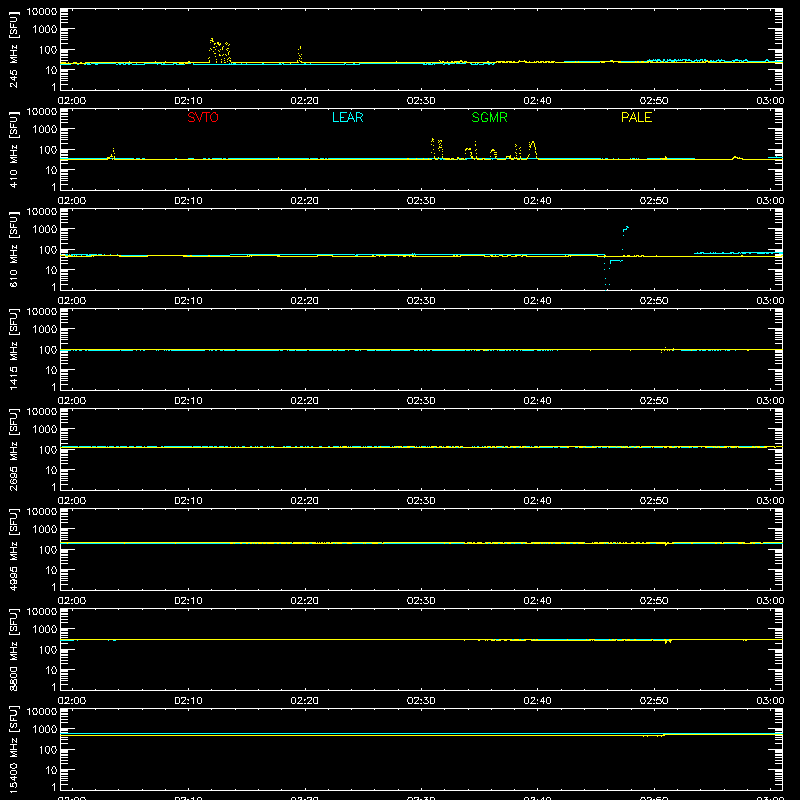The image size is (800, 800).
Task: Select the 610 MHz [SFU] axis label
Action: [13, 249]
